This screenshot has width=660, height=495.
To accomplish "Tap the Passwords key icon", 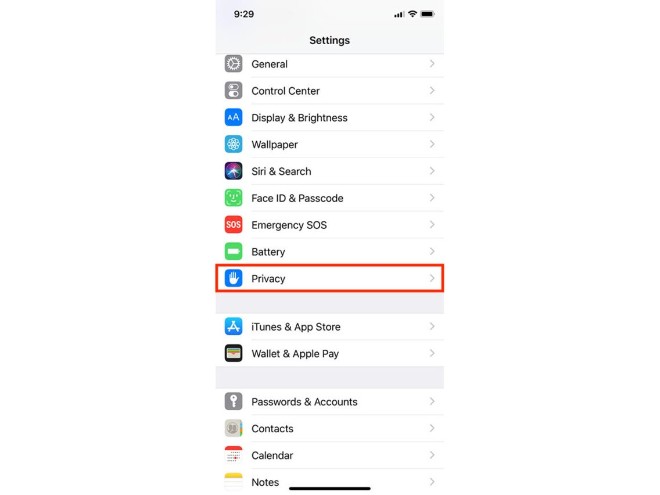I will (x=233, y=402).
